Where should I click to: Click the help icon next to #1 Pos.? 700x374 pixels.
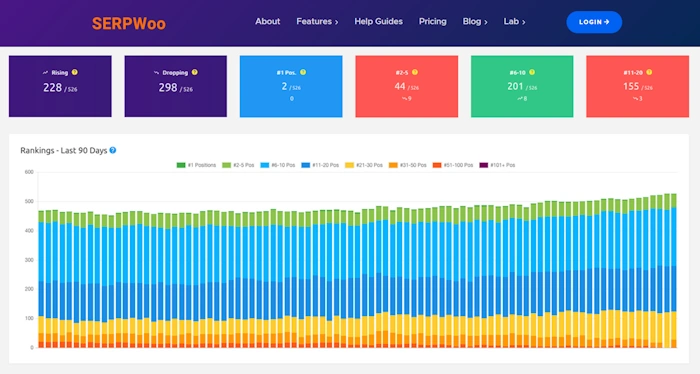(x=303, y=72)
